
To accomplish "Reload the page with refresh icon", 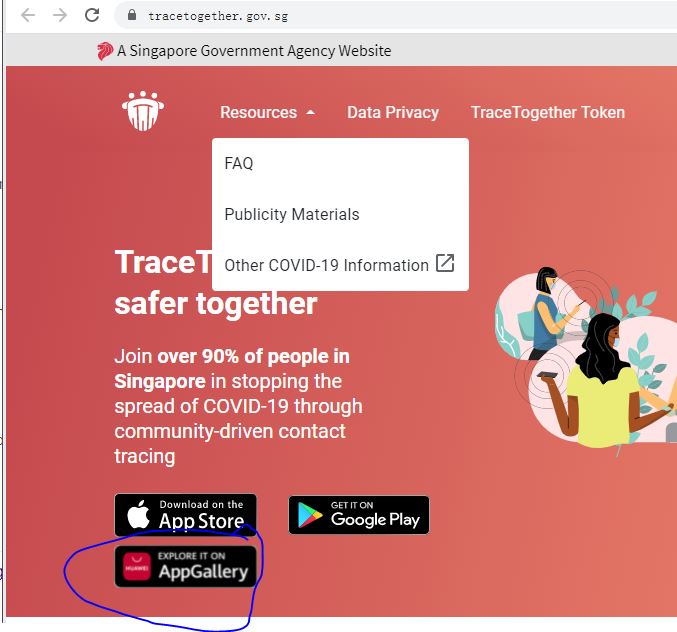I will [x=92, y=15].
